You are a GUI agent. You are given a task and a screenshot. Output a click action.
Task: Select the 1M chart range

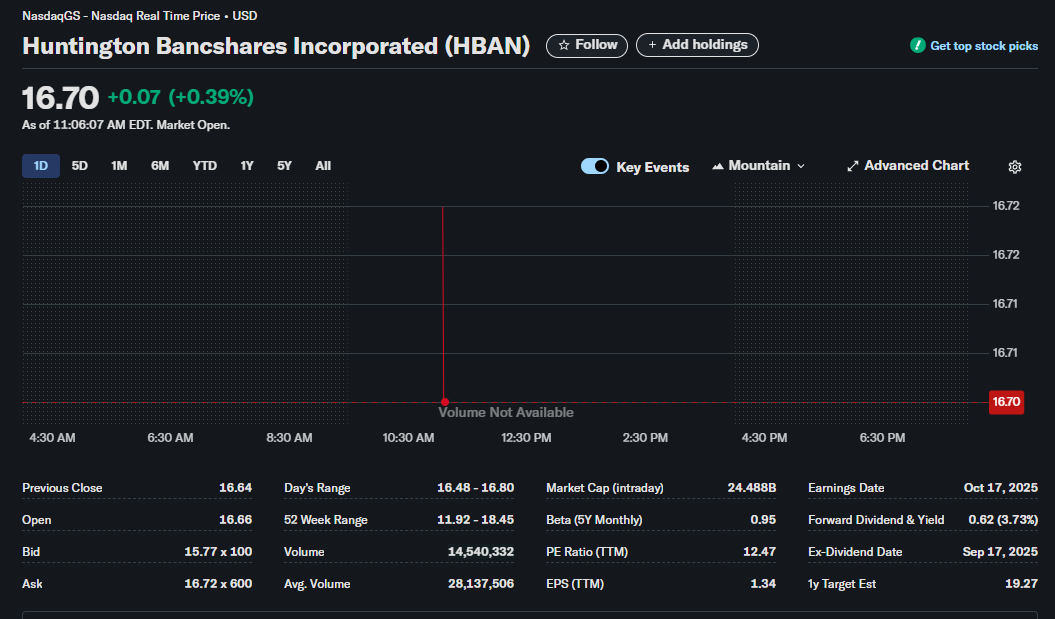pos(119,166)
